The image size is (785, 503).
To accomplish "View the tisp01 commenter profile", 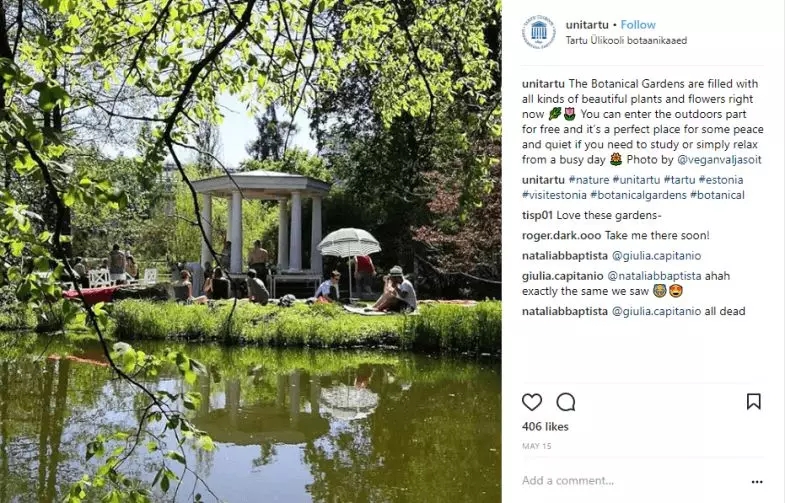I will tap(537, 215).
